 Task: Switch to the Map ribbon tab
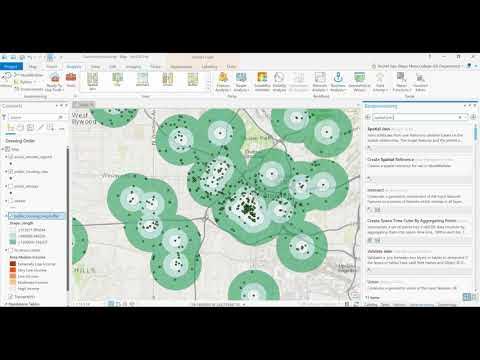click(33, 66)
